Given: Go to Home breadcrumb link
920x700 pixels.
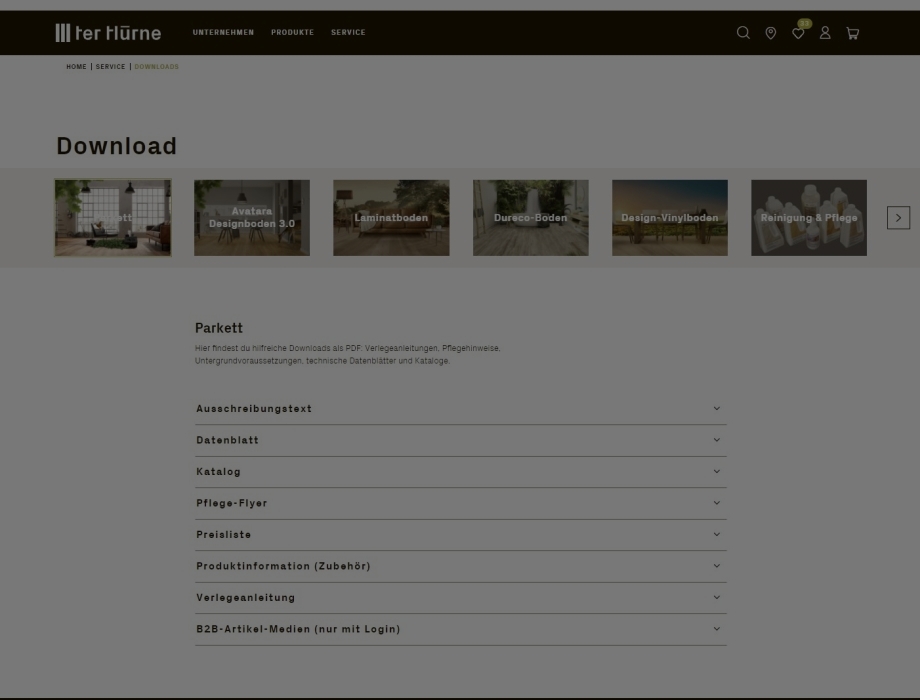Looking at the screenshot, I should (x=76, y=67).
